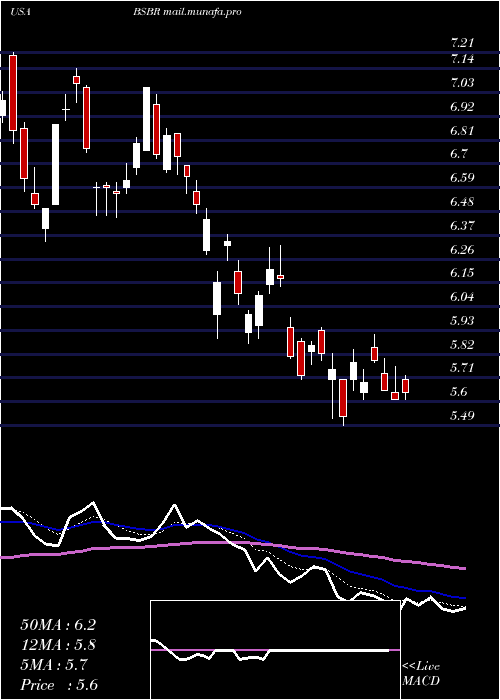This screenshot has height=700, width=500.
Task: Click the 5.93 price axis label
Action: pyautogui.click(x=462, y=321)
